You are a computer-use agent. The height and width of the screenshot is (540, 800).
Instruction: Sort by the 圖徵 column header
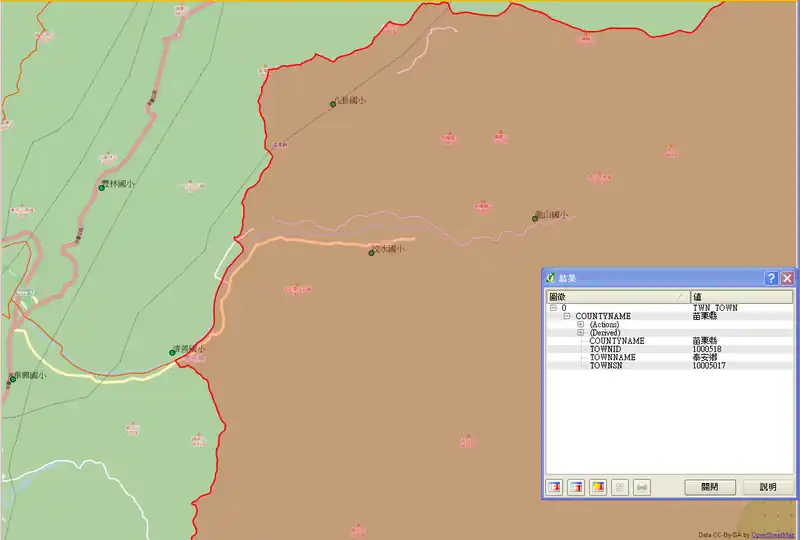click(616, 297)
